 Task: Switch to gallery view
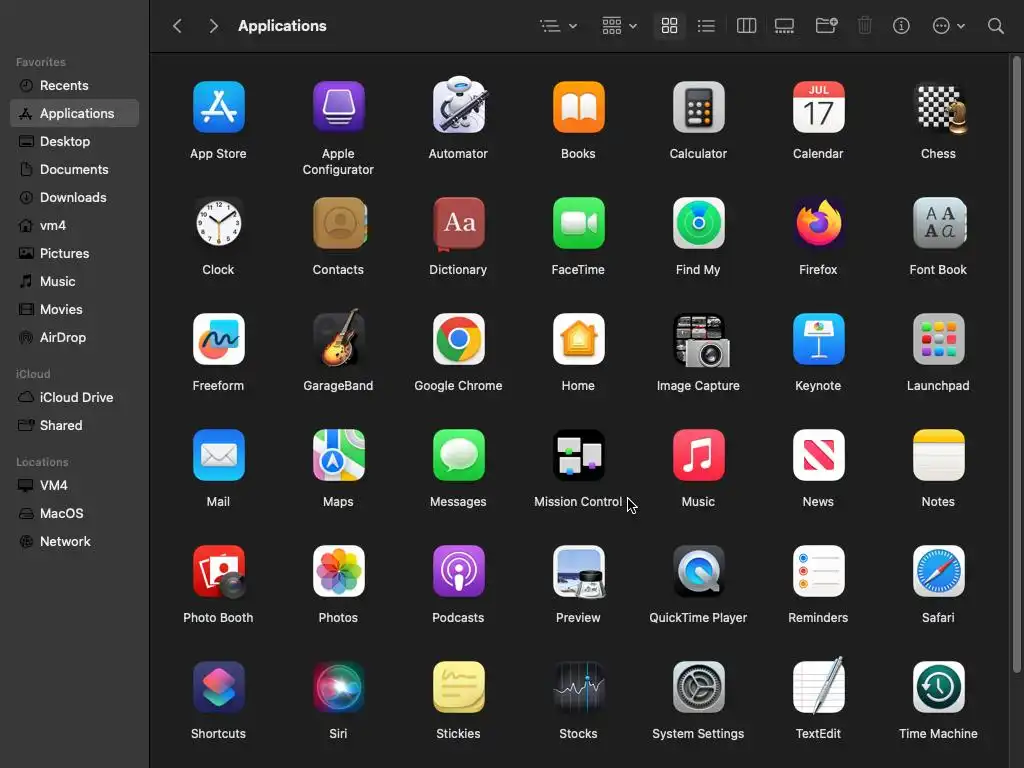[x=784, y=26]
